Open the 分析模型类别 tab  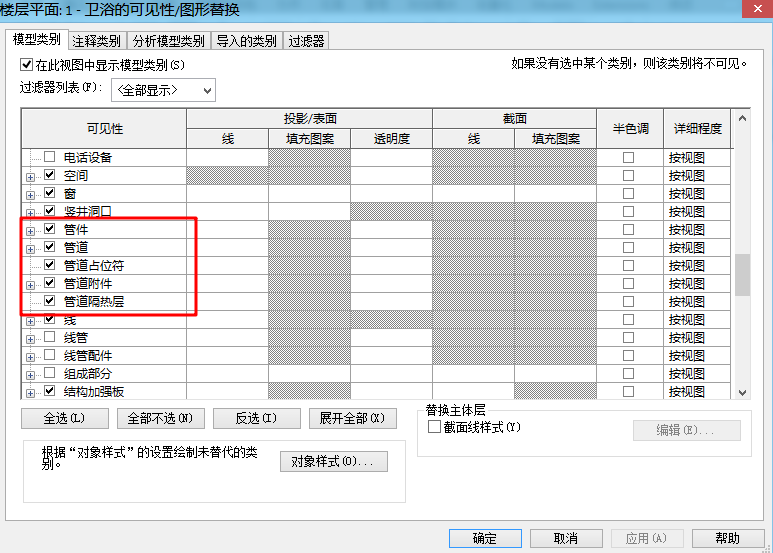point(169,41)
